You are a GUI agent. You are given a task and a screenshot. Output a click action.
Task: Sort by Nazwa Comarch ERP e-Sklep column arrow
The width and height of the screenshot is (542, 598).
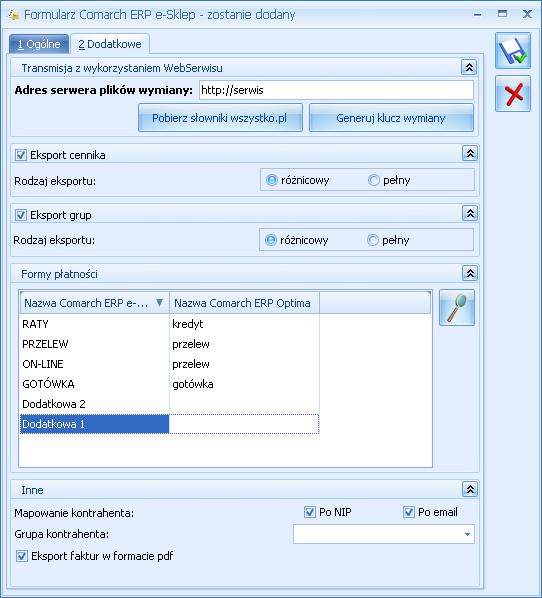pos(159,303)
